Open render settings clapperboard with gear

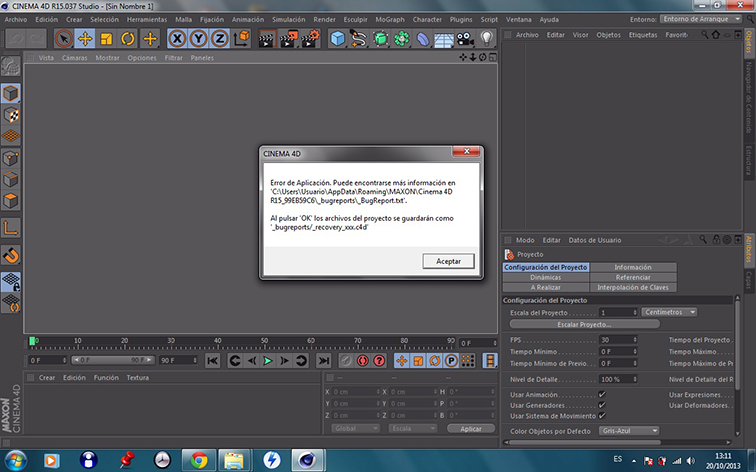[310, 39]
